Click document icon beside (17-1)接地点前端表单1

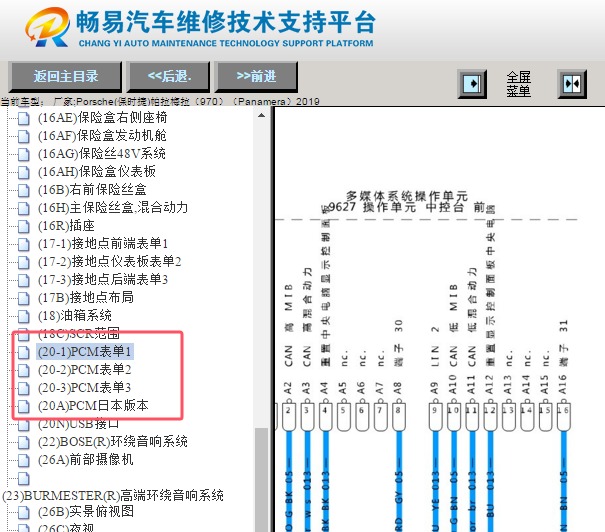24,244
